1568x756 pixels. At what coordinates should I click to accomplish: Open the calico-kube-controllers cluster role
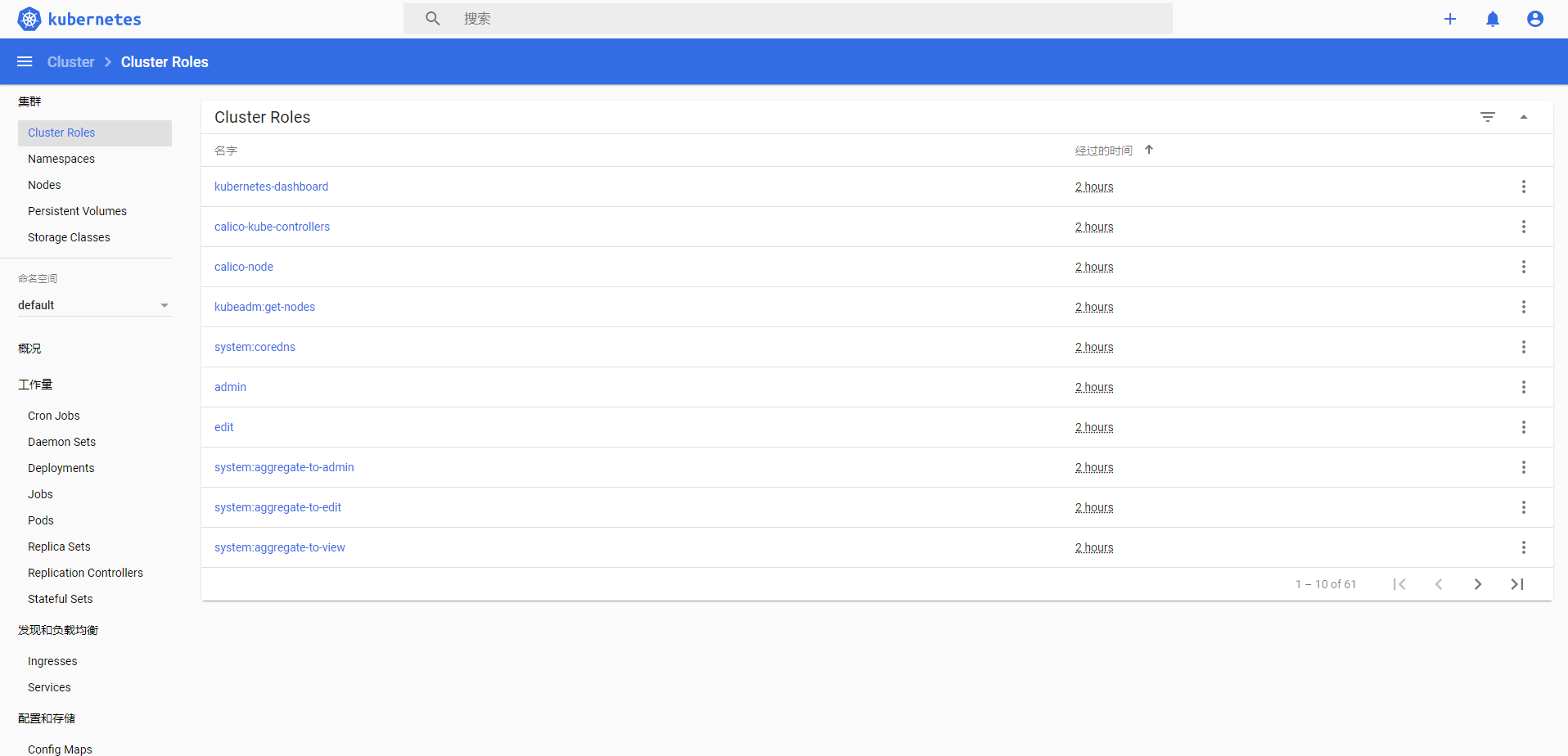pyautogui.click(x=272, y=227)
